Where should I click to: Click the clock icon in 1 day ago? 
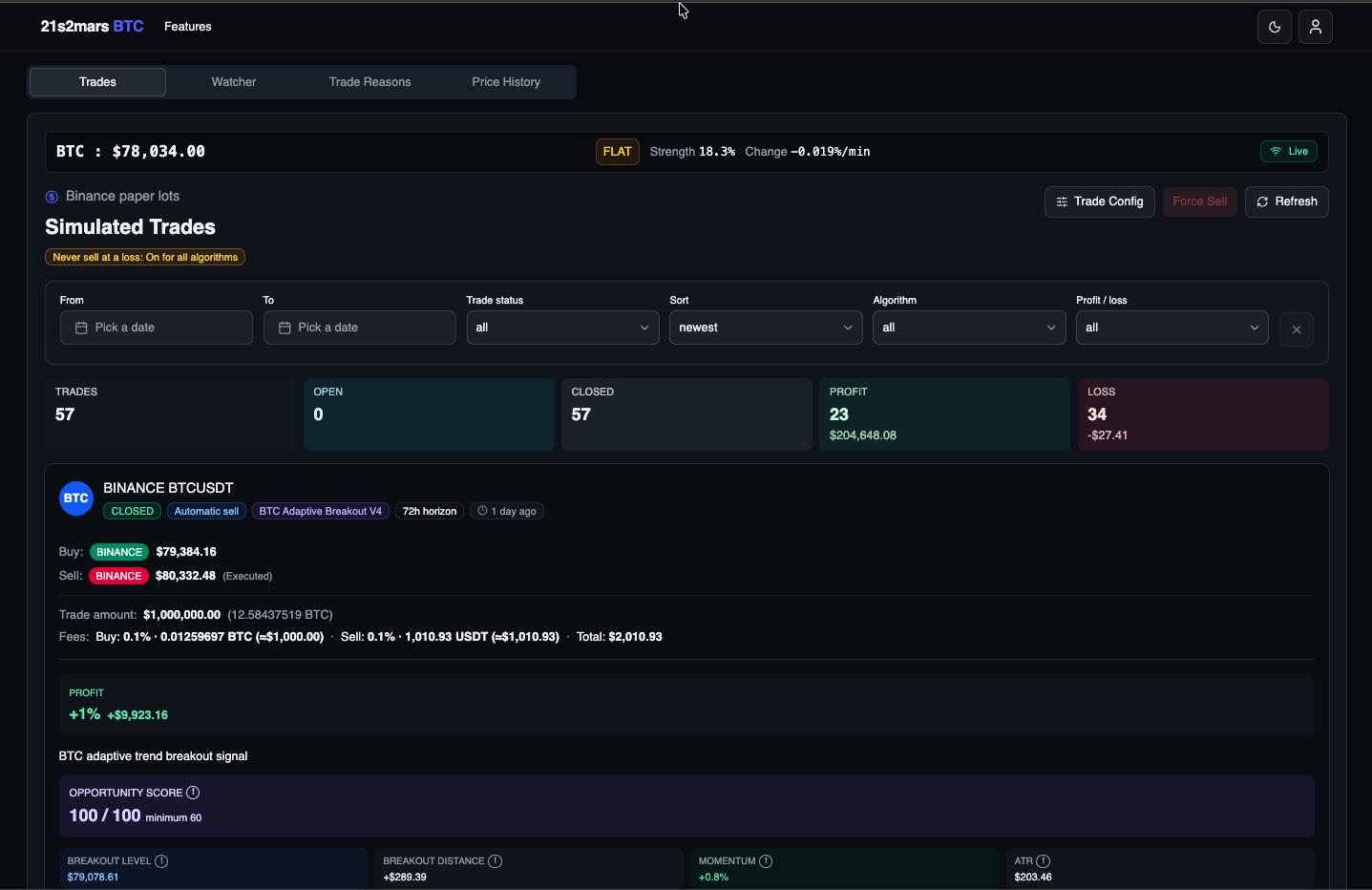(482, 511)
